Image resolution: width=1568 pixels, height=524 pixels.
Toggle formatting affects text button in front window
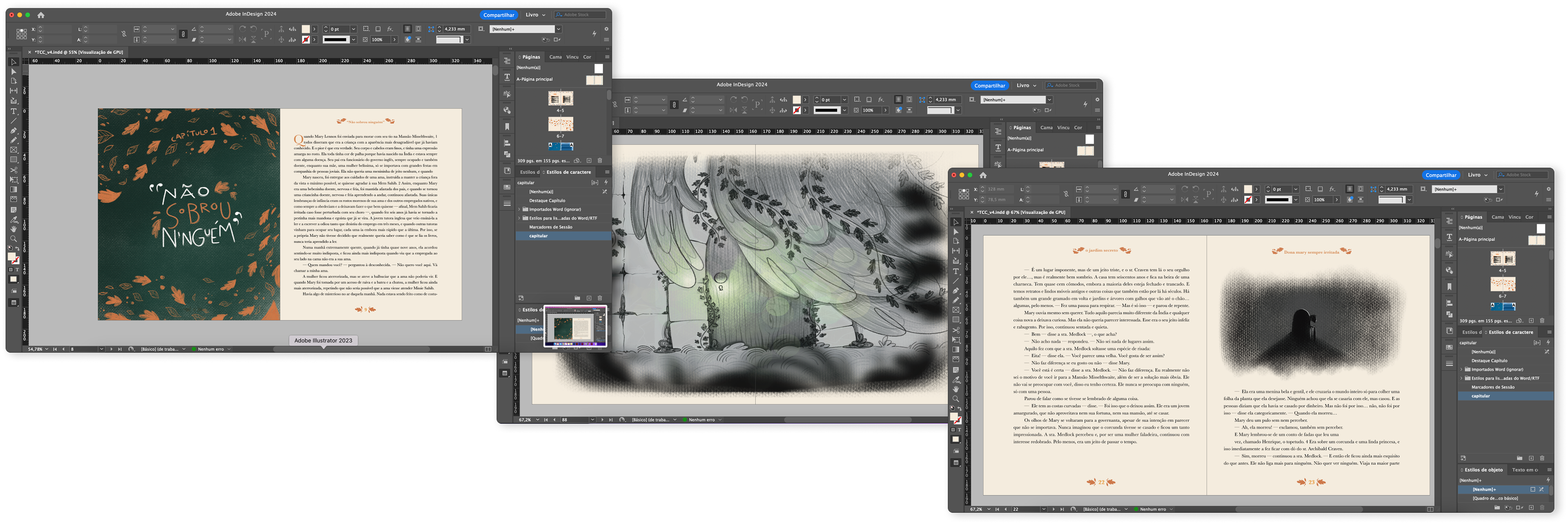[x=959, y=430]
